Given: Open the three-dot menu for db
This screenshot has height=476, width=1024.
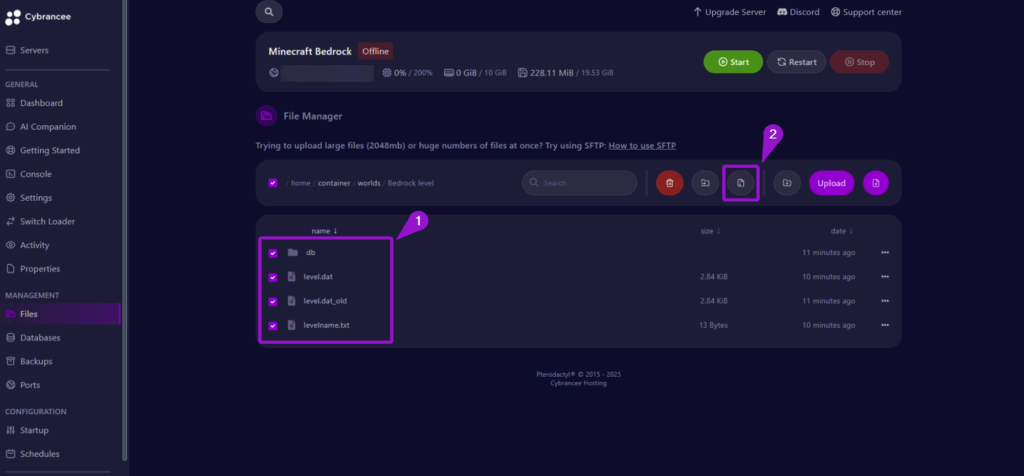Looking at the screenshot, I should (x=885, y=252).
